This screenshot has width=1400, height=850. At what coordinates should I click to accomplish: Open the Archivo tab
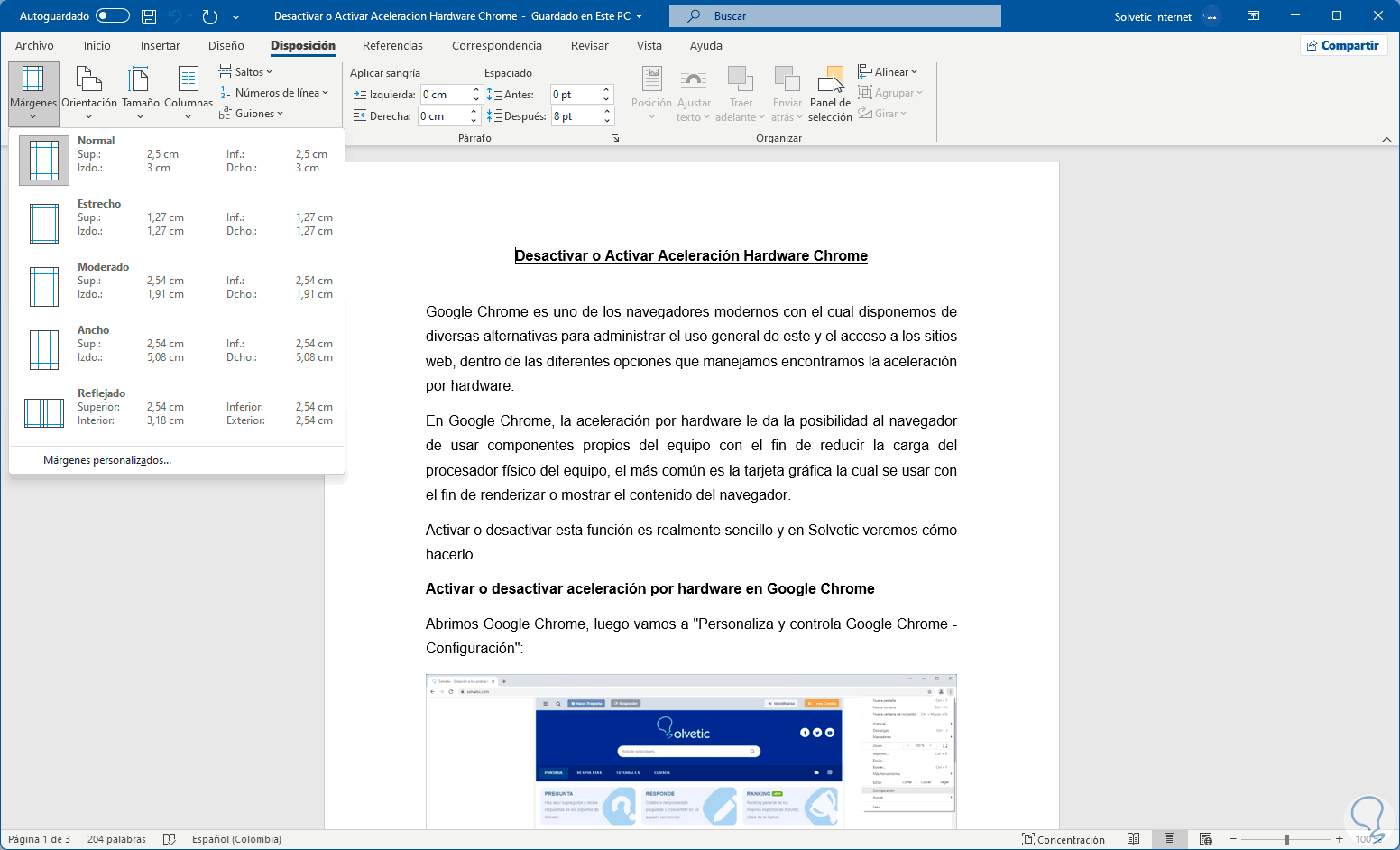coord(34,45)
